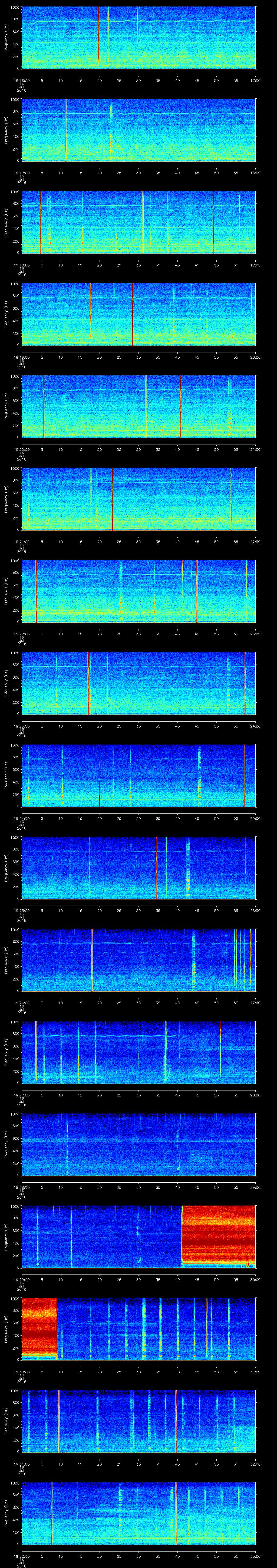Pick the spectrogram panel starting at 19:19:00
277x1568 pixels.
tap(139, 315)
